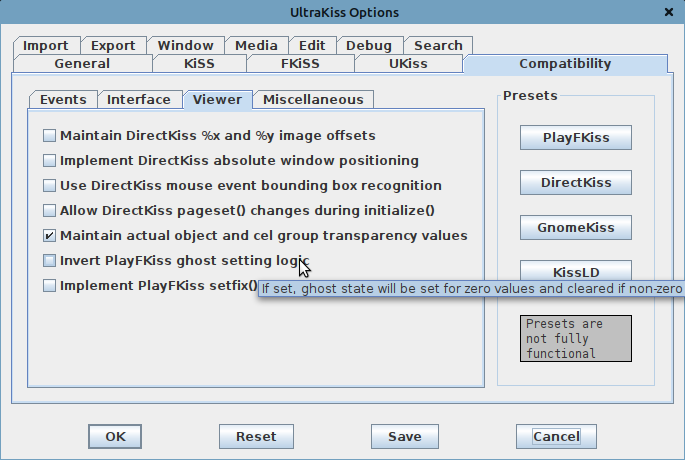This screenshot has height=460, width=685.
Task: Switch to the Events sub-tab
Action: pyautogui.click(x=63, y=99)
